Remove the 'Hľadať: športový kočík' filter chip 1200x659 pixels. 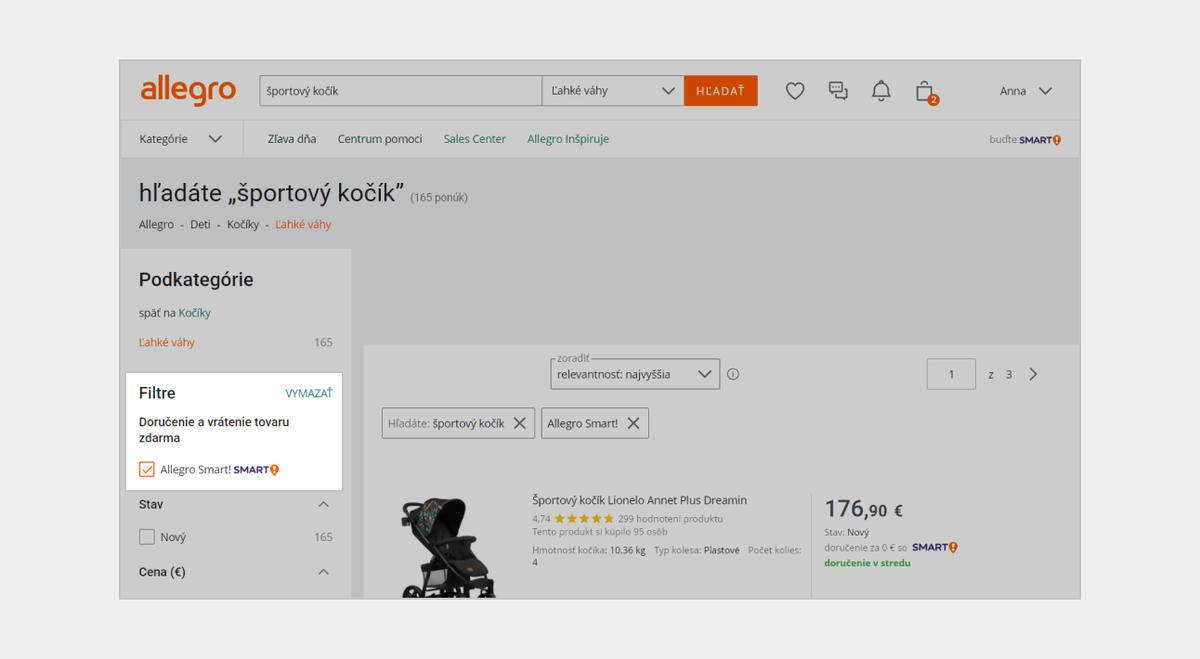[520, 423]
